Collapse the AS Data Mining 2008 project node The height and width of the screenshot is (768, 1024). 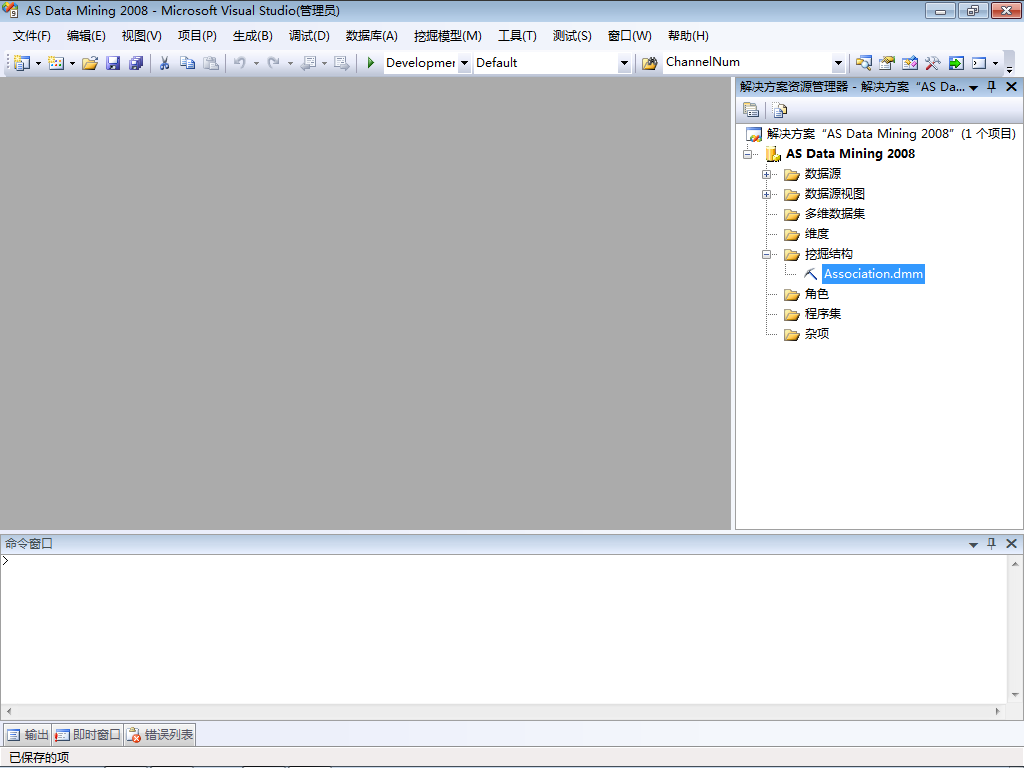(747, 154)
